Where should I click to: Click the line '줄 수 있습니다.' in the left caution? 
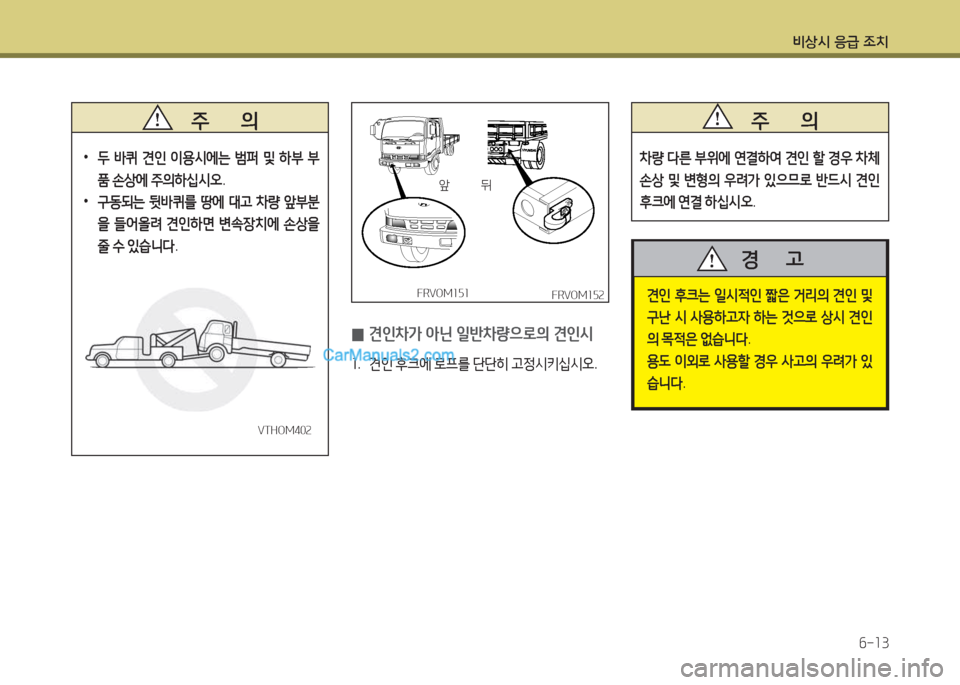click(x=138, y=247)
